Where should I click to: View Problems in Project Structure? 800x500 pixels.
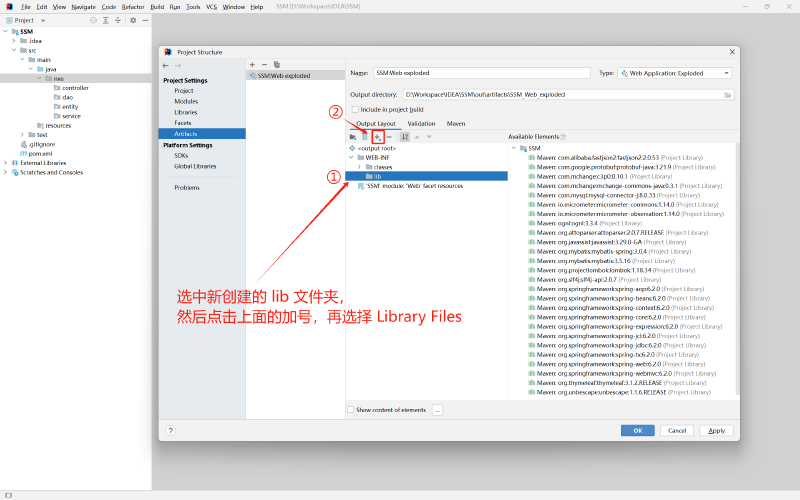click(x=187, y=188)
